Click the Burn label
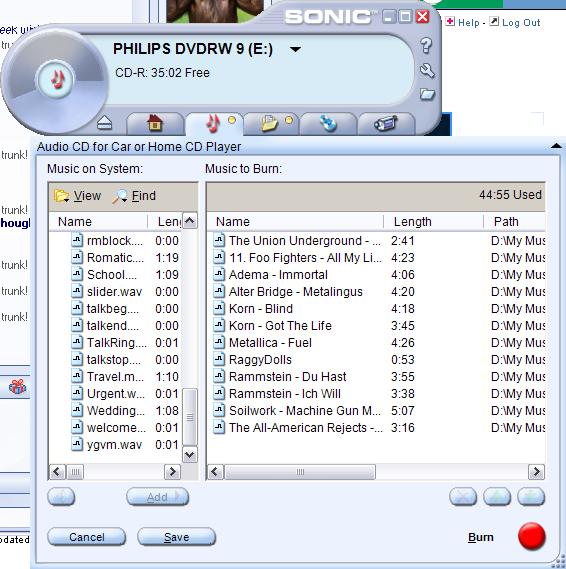 pyautogui.click(x=480, y=537)
